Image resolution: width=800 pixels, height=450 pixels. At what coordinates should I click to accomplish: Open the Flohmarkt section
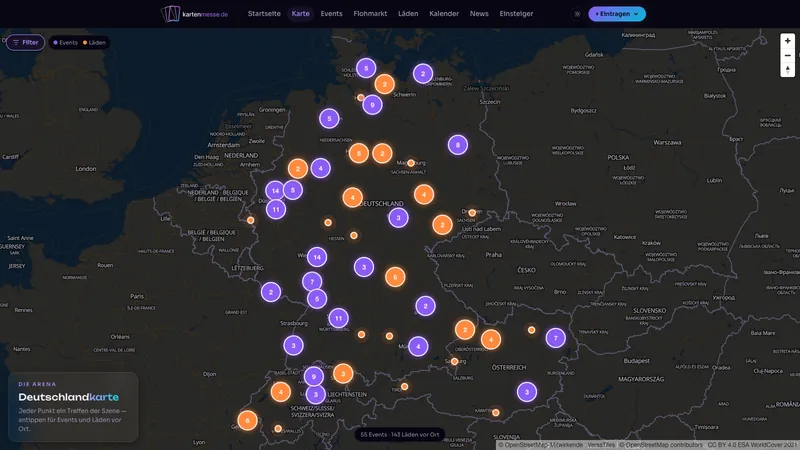(x=370, y=14)
